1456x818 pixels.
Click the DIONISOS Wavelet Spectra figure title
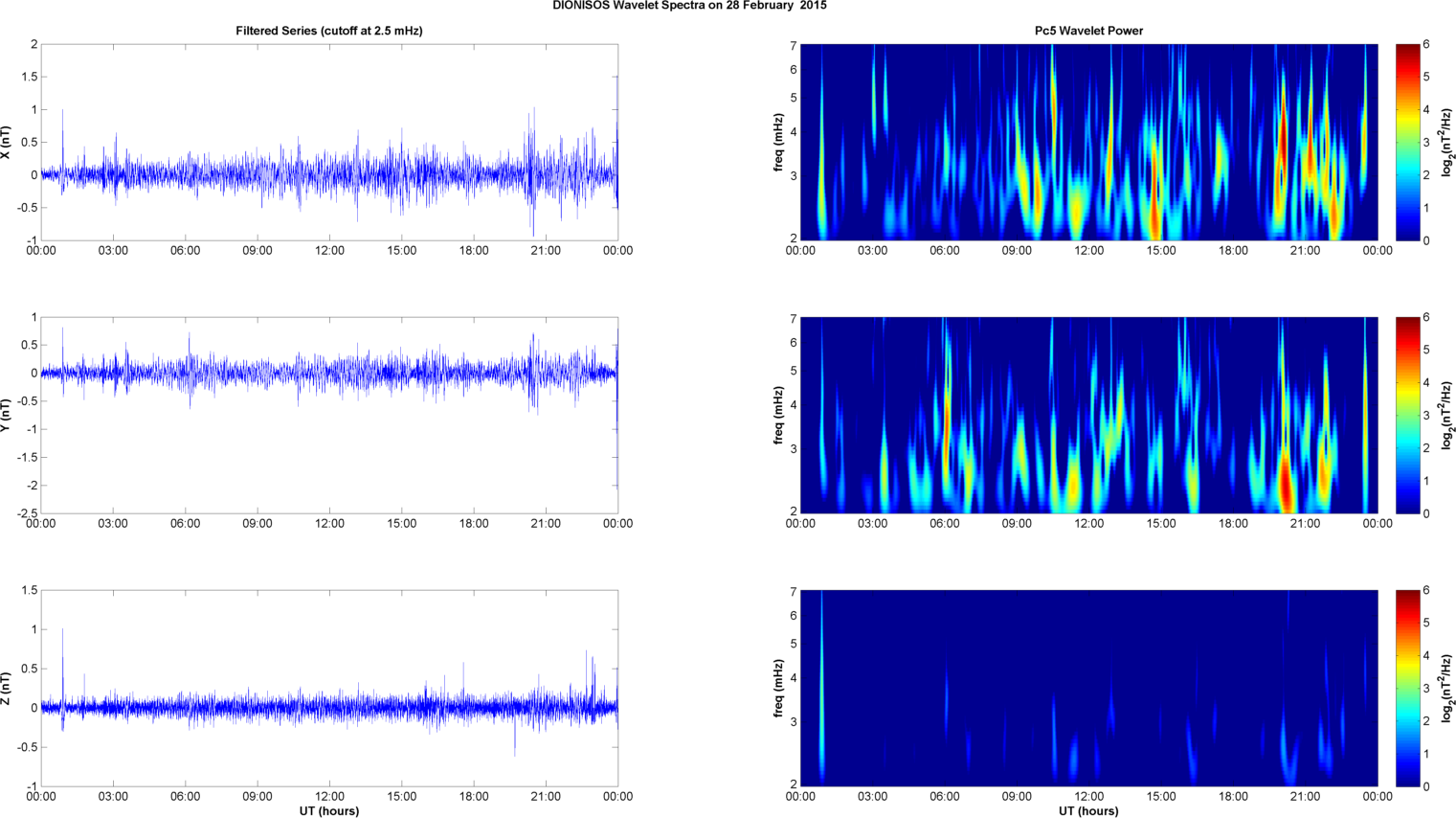[689, 6]
